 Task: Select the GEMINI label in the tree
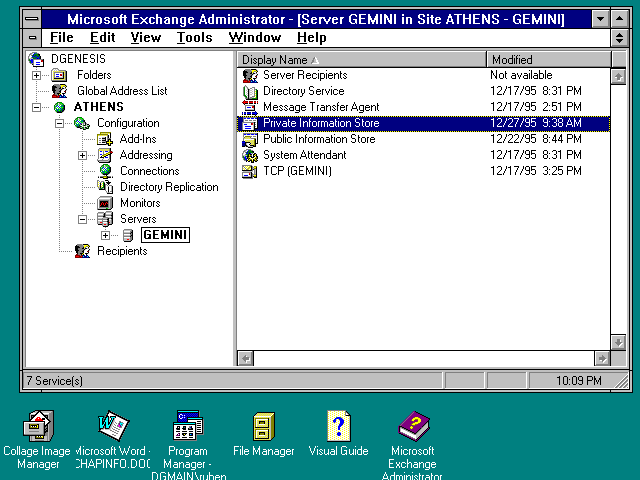pyautogui.click(x=165, y=235)
